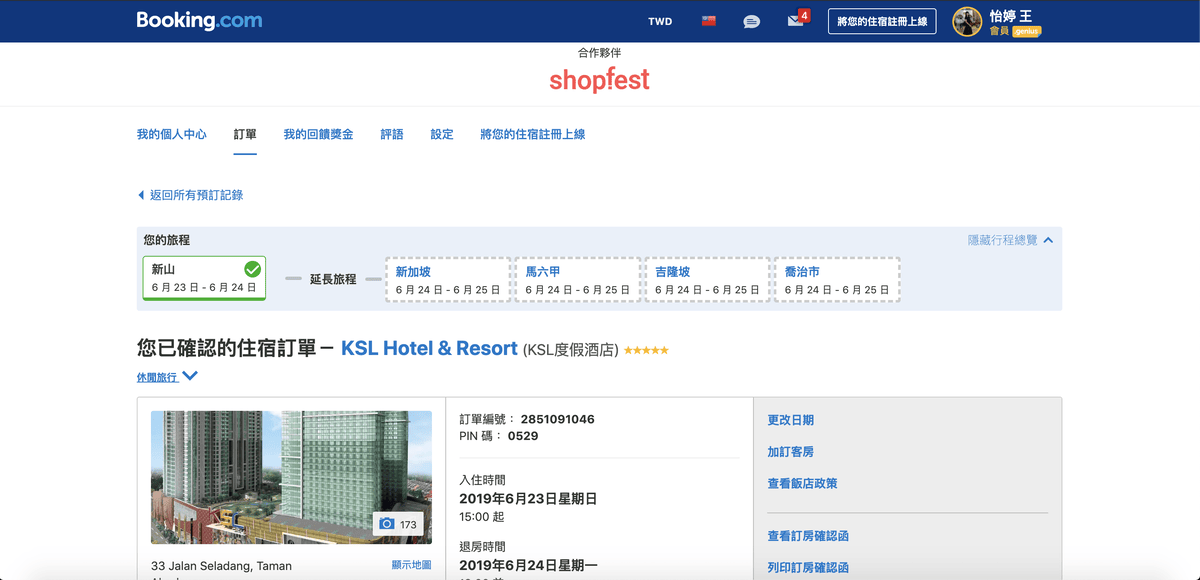The image size is (1200, 580).
Task: Expand the 休閒旅行 travel type dropdown
Action: pyautogui.click(x=168, y=377)
